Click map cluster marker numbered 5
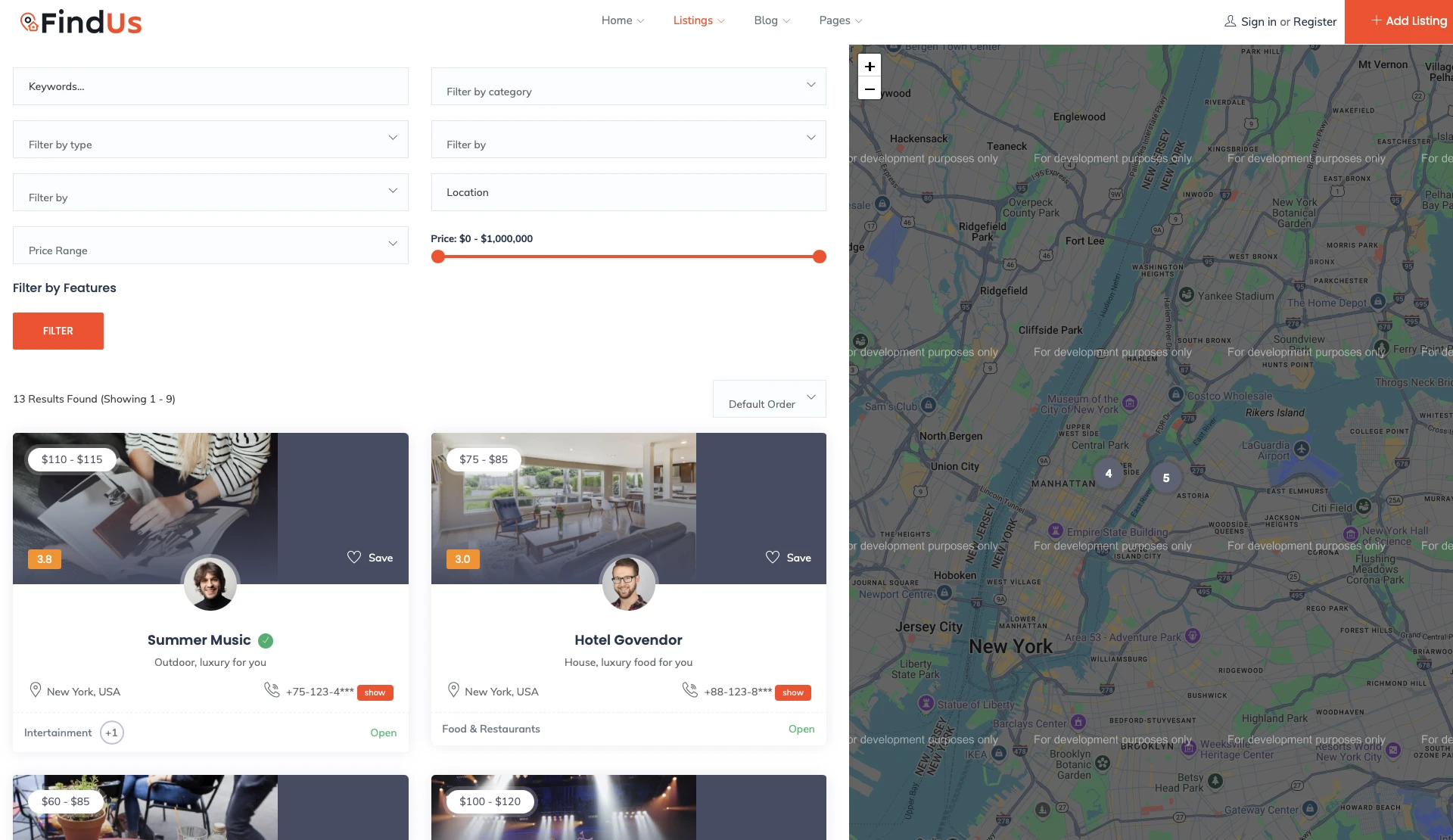Viewport: 1453px width, 840px height. tap(1166, 478)
